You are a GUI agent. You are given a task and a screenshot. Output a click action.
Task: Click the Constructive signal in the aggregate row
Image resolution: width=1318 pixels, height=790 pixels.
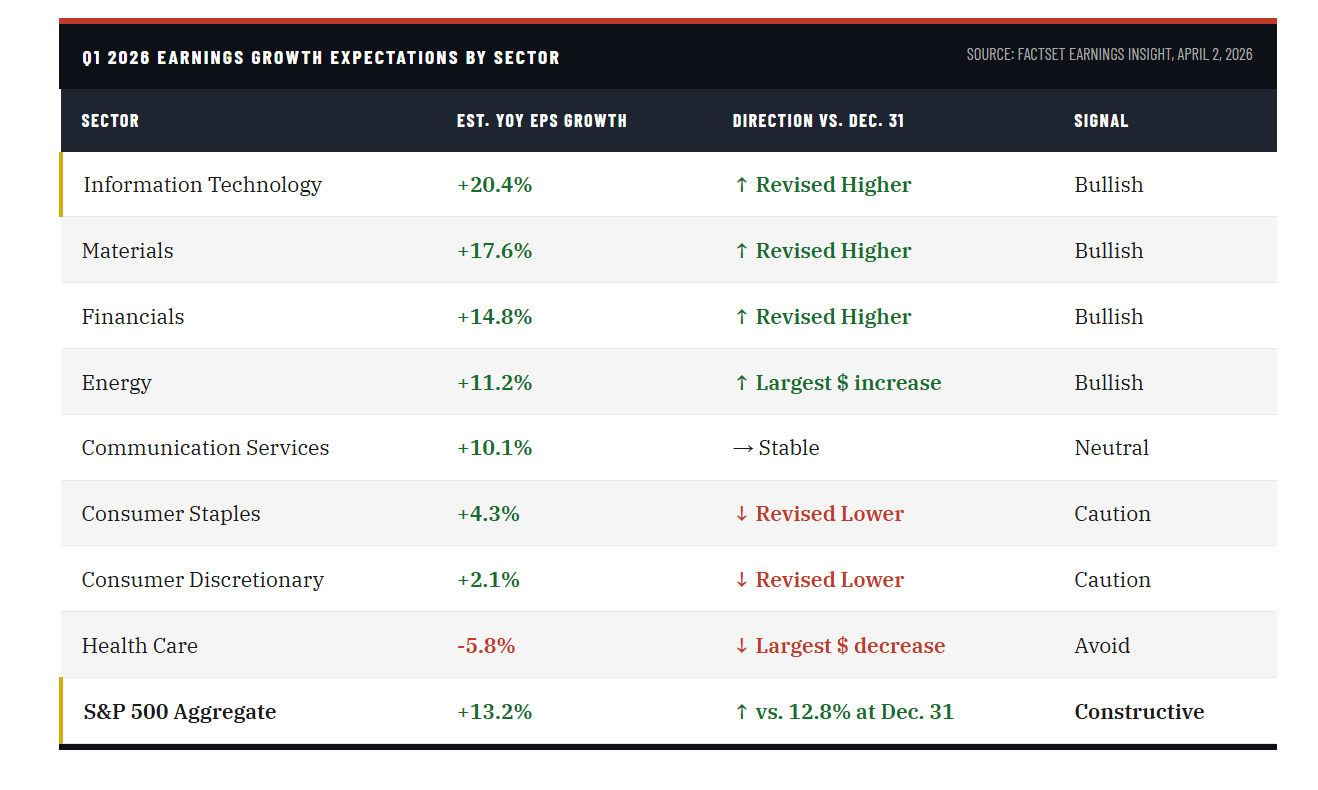point(1139,712)
